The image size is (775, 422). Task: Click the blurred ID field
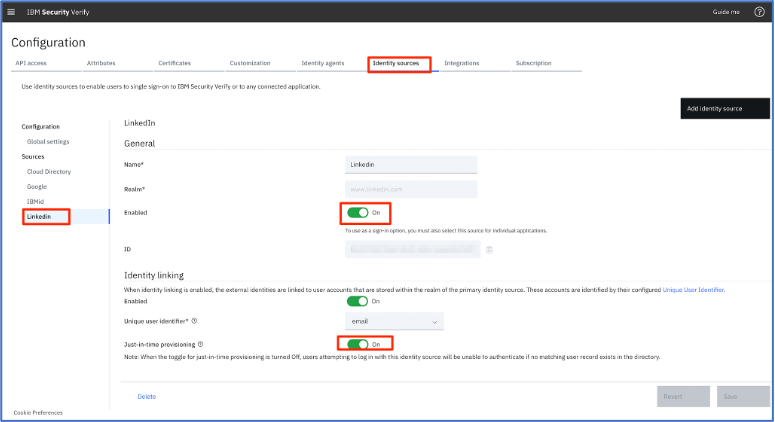(413, 250)
